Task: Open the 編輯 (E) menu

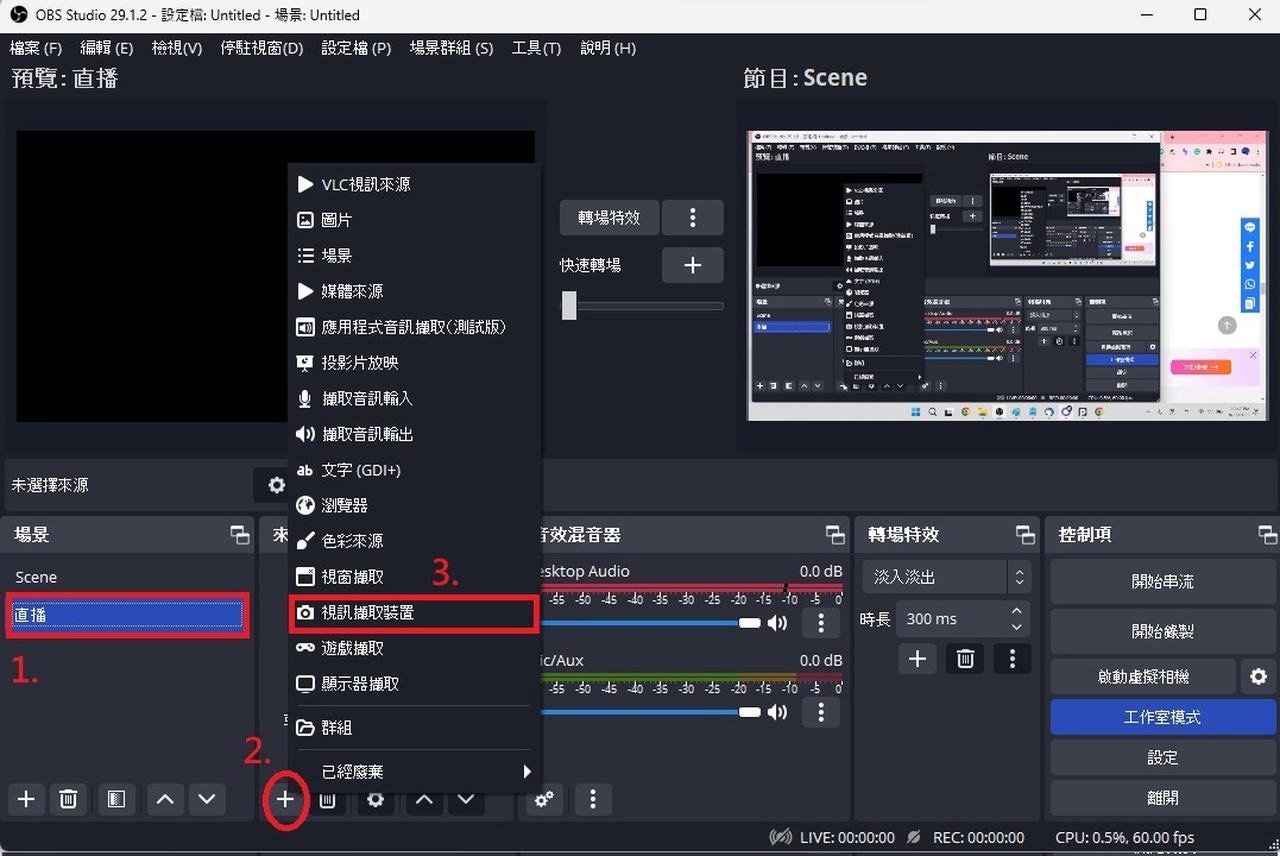Action: coord(106,48)
